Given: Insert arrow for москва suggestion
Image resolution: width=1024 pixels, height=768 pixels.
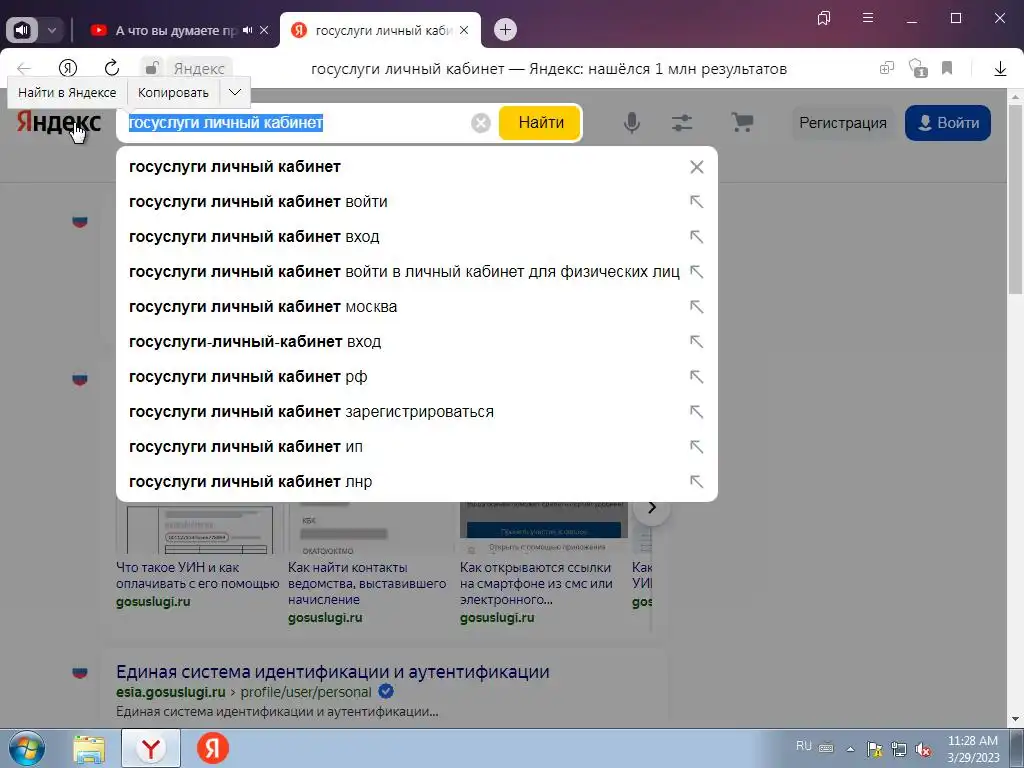Looking at the screenshot, I should [x=697, y=307].
